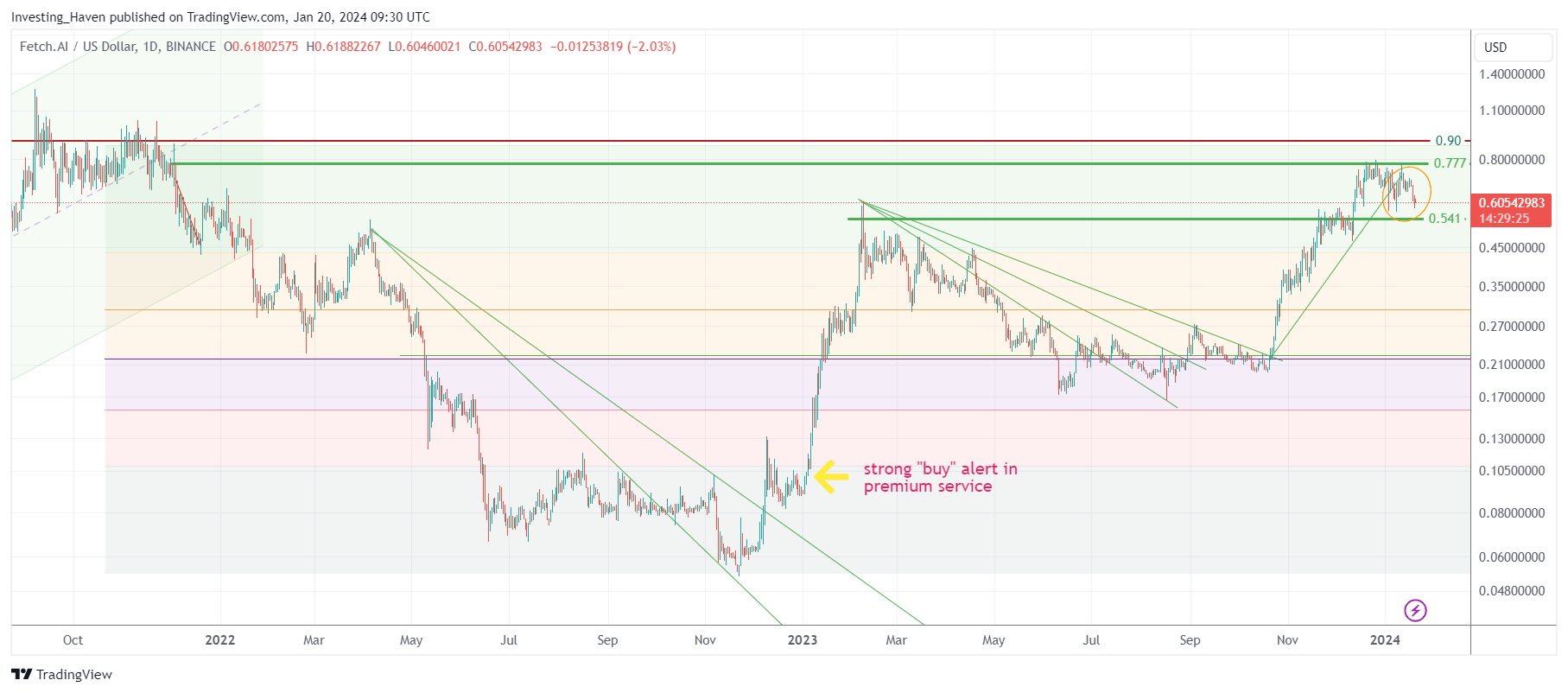Click the Investing_Haven published header text

[220, 17]
